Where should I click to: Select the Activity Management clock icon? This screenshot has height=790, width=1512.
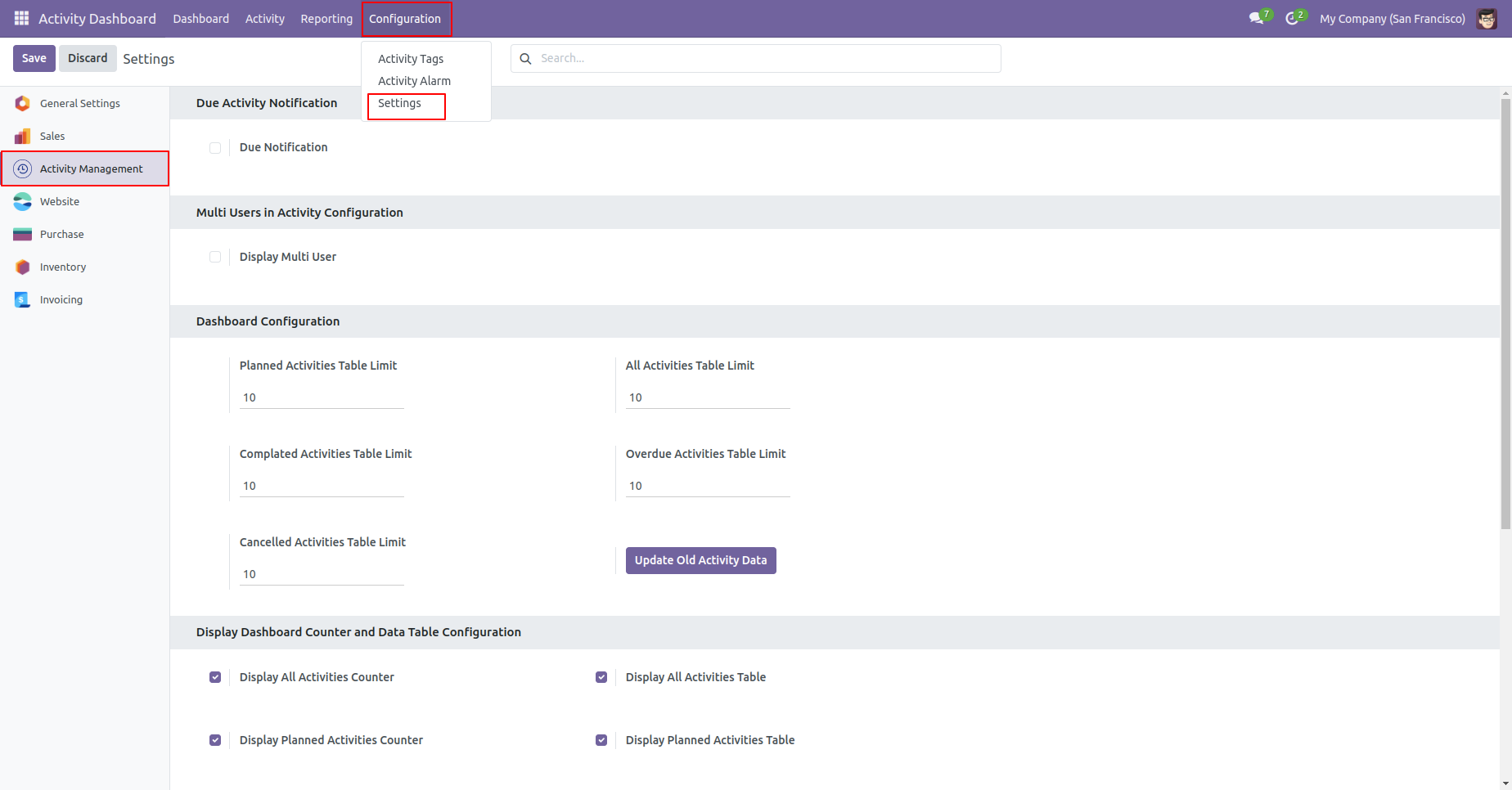point(23,168)
